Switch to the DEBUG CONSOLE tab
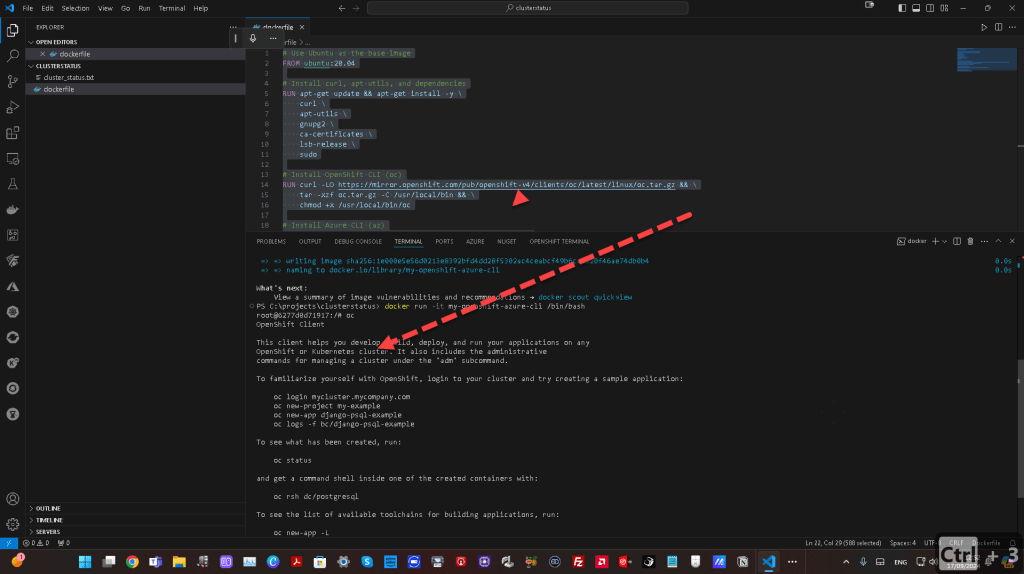 (x=358, y=242)
